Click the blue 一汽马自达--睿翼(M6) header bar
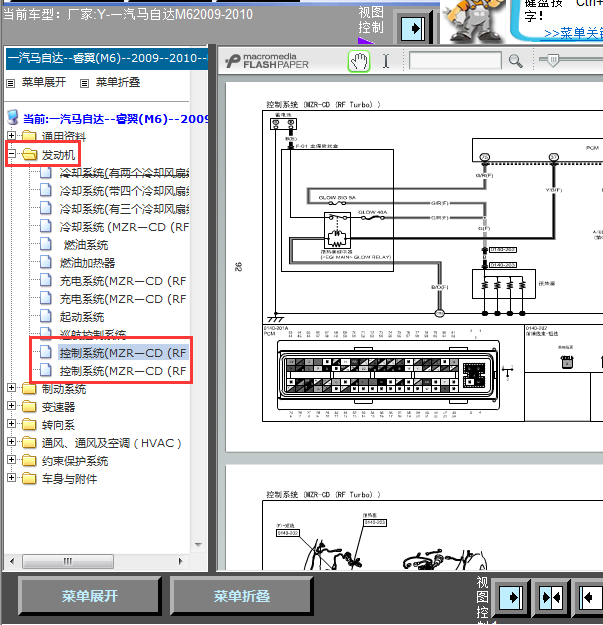This screenshot has height=625, width=603. pyautogui.click(x=107, y=59)
